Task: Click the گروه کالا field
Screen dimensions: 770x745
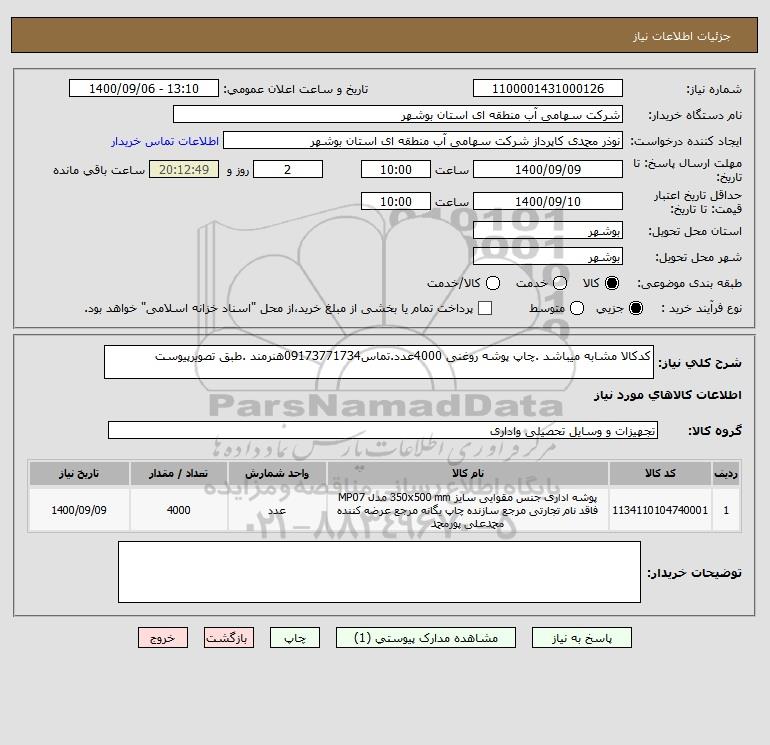Action: [x=383, y=430]
